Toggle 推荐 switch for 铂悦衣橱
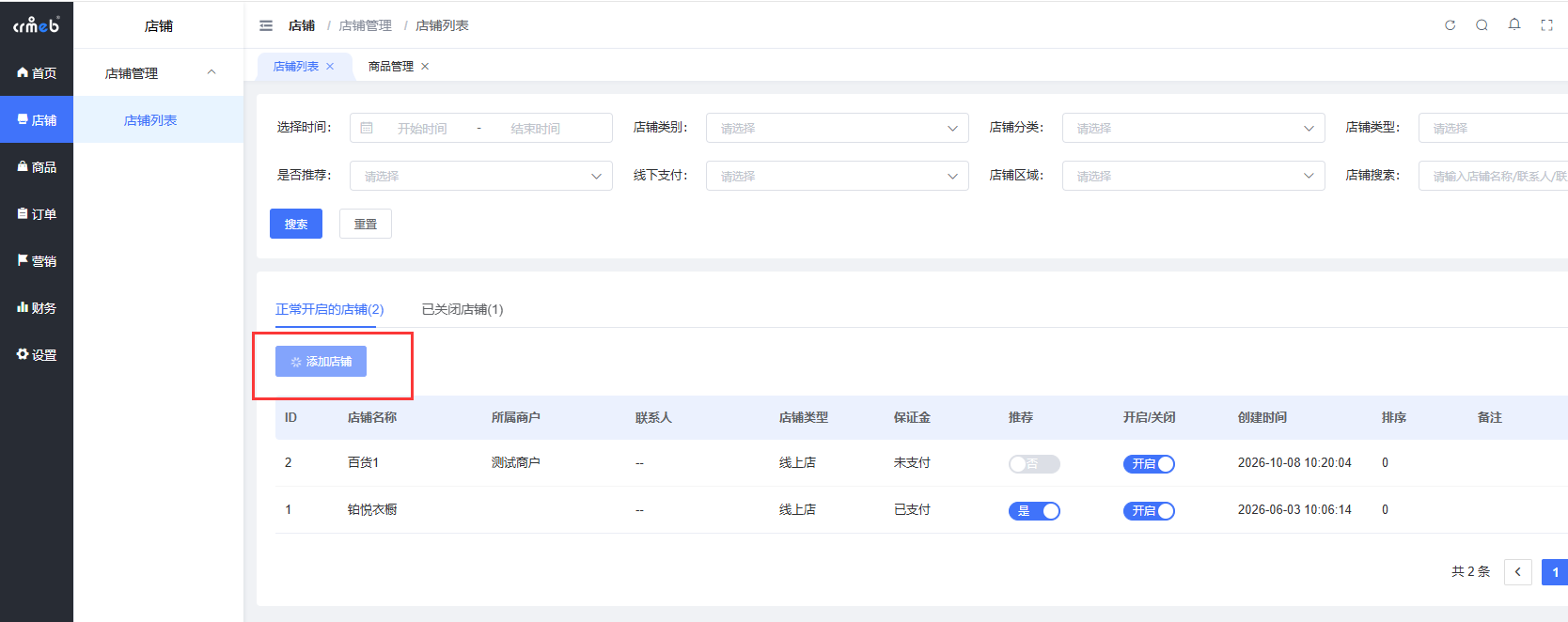 click(1034, 510)
